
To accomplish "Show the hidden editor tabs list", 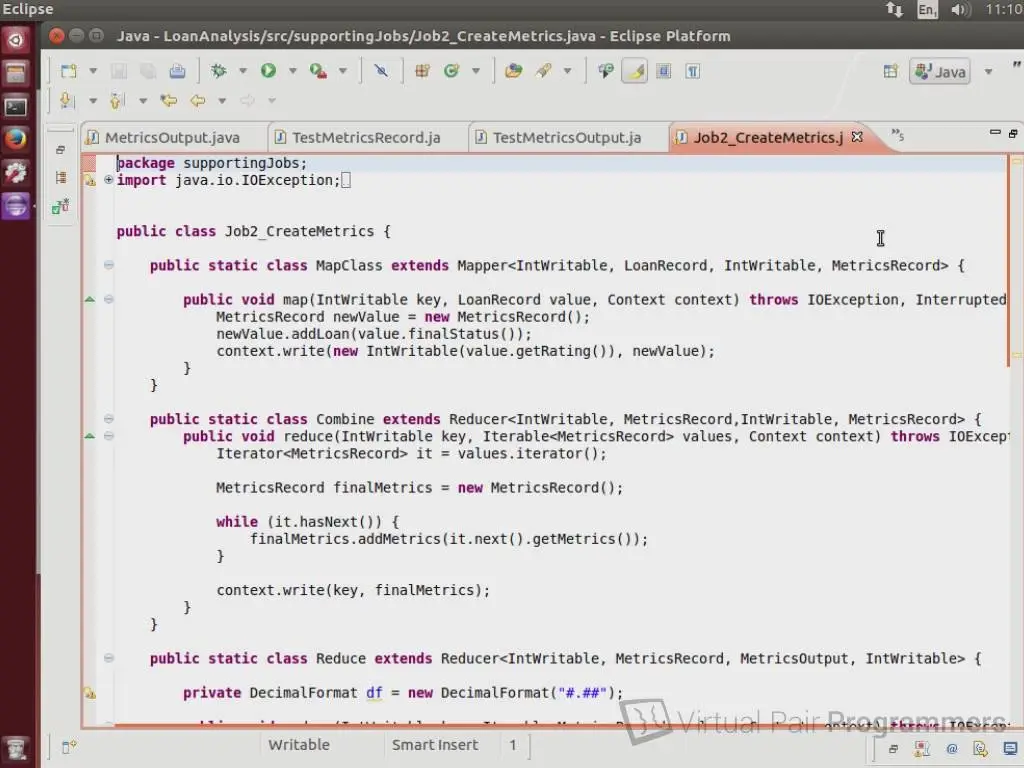I will (x=898, y=135).
